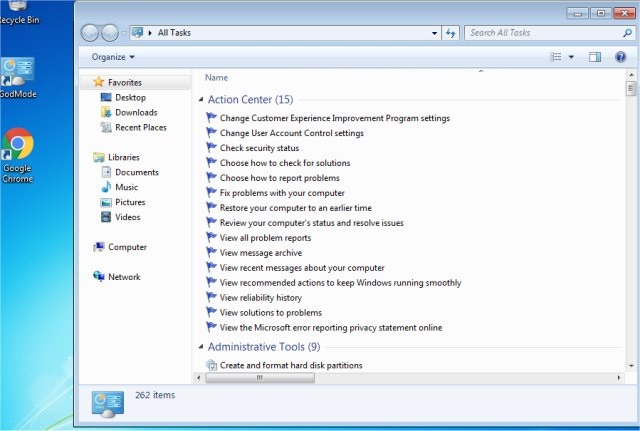Screen dimensions: 640x431
Task: Click the Back navigation arrow button
Action: (90, 33)
